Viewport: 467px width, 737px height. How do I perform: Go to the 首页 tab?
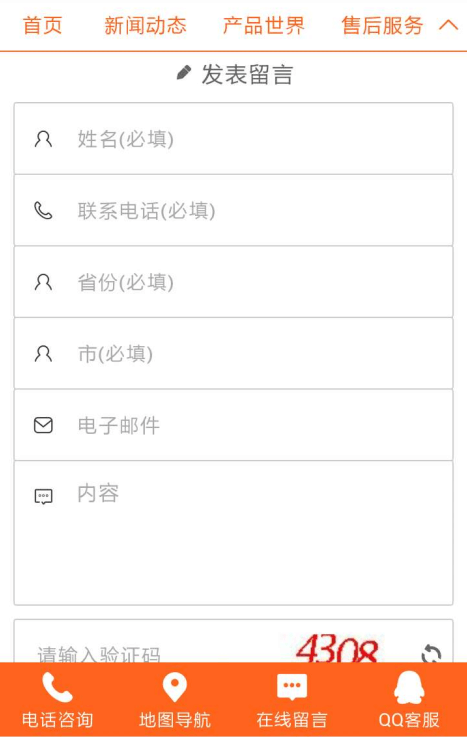[x=43, y=25]
